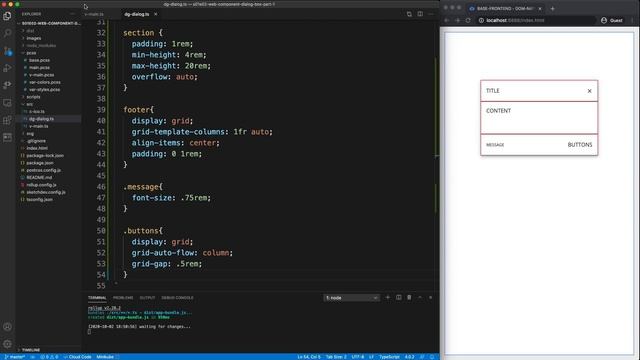Click Cloud Code in status bar
This screenshot has width=640, height=360.
click(x=78, y=357)
